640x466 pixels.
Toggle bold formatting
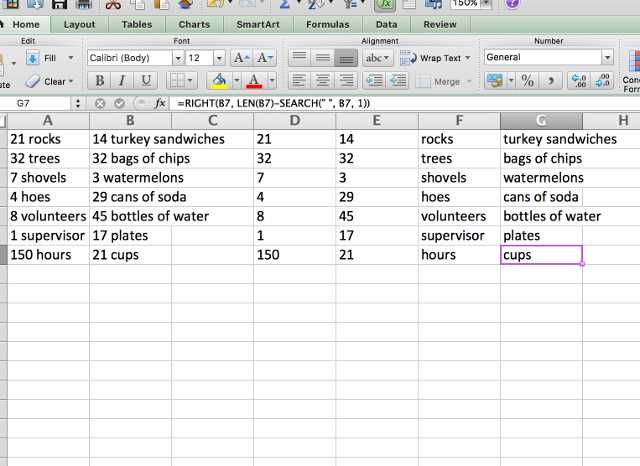[100, 81]
